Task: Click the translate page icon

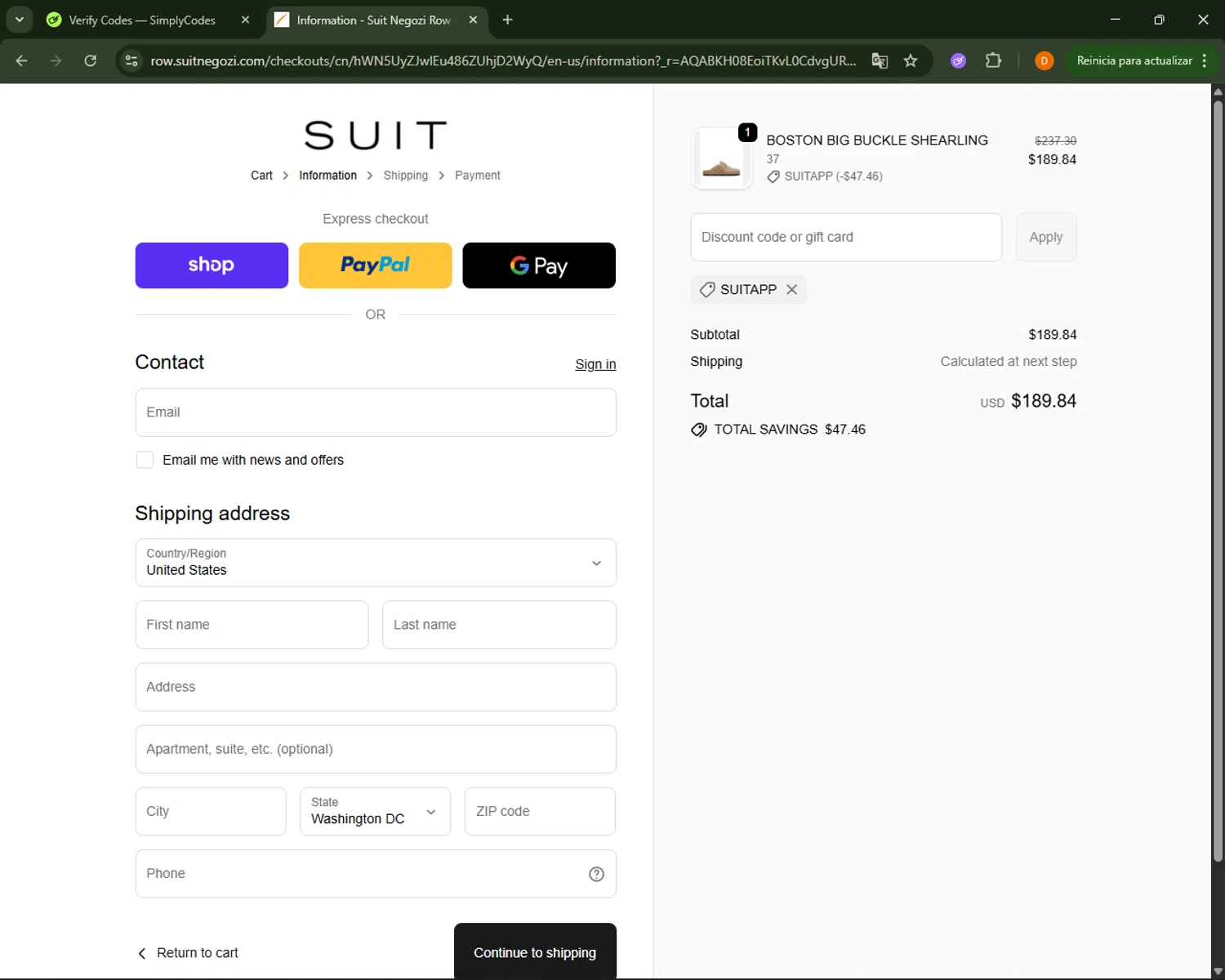Action: [x=880, y=60]
